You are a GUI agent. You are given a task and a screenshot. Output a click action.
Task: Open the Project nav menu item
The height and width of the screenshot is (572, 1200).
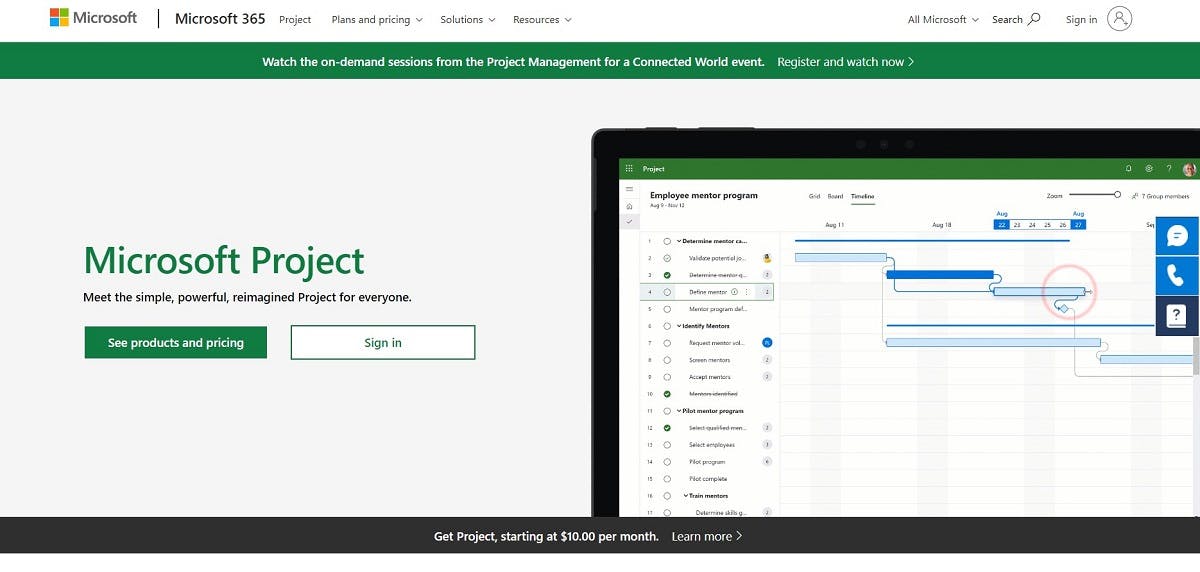click(x=295, y=19)
